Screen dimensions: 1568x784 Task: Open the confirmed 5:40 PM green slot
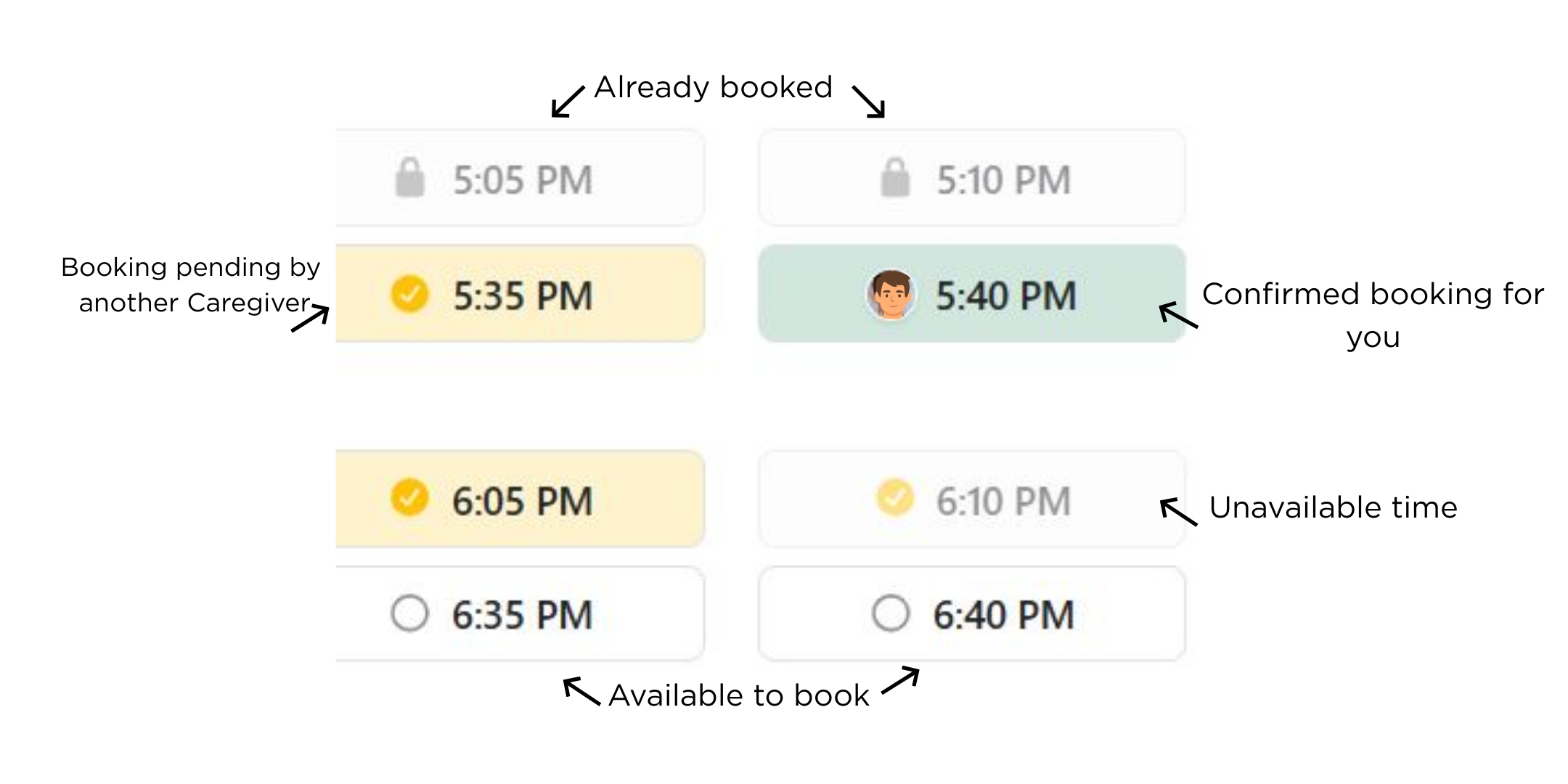coord(972,294)
